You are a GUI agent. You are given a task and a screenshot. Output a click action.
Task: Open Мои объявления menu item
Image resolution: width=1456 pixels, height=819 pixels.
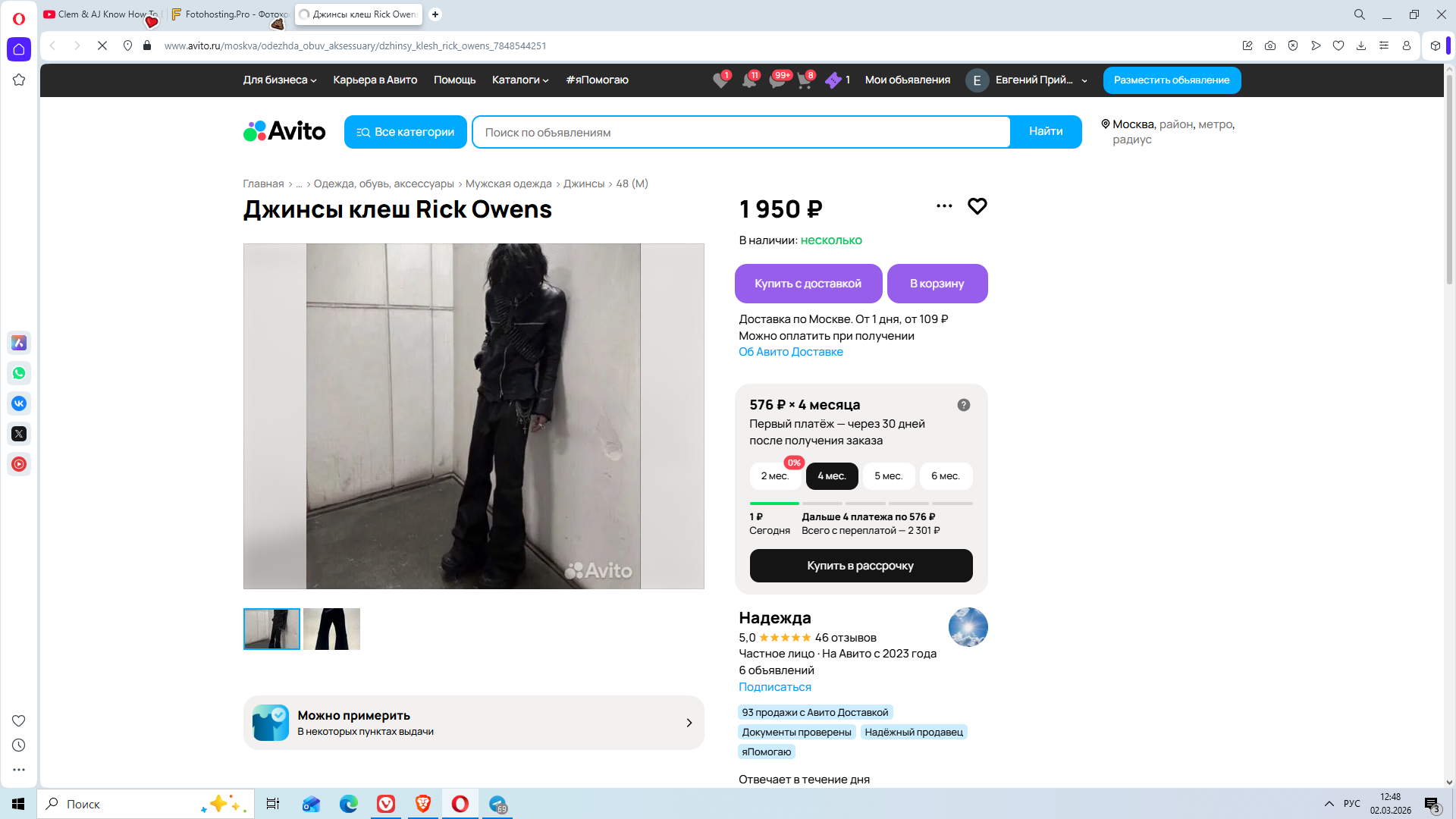pos(907,80)
